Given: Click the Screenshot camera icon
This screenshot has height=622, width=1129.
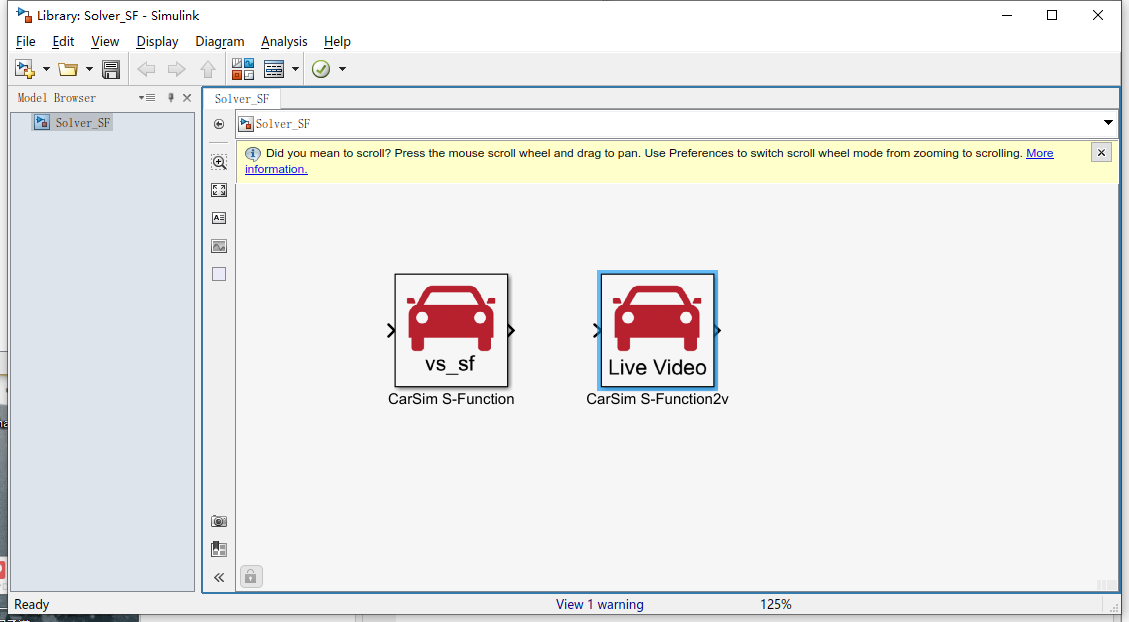Looking at the screenshot, I should pyautogui.click(x=219, y=521).
